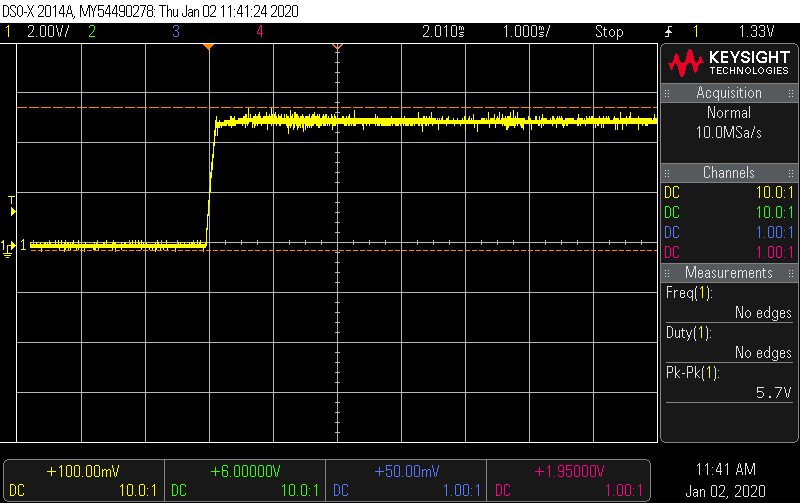Click the Normal acquisition mode text
The height and width of the screenshot is (503, 800).
(729, 113)
